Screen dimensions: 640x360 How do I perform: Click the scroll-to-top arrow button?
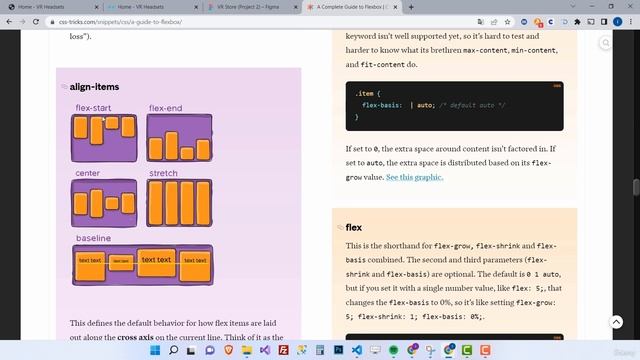pyautogui.click(x=616, y=322)
